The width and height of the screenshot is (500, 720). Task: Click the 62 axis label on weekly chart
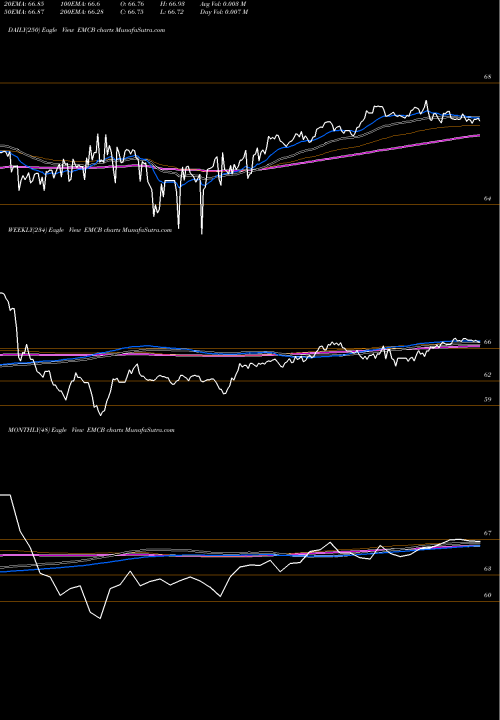487,375
